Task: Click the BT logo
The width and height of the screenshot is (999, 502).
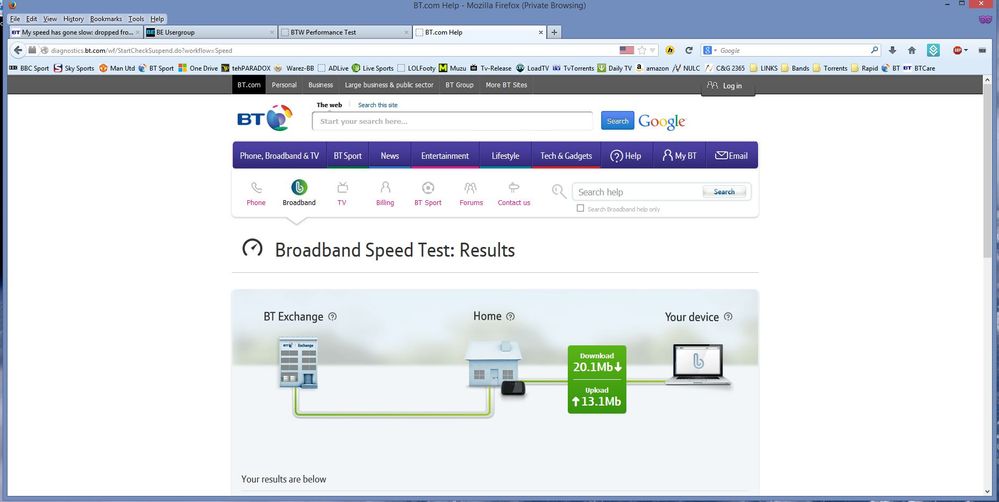Action: 265,118
